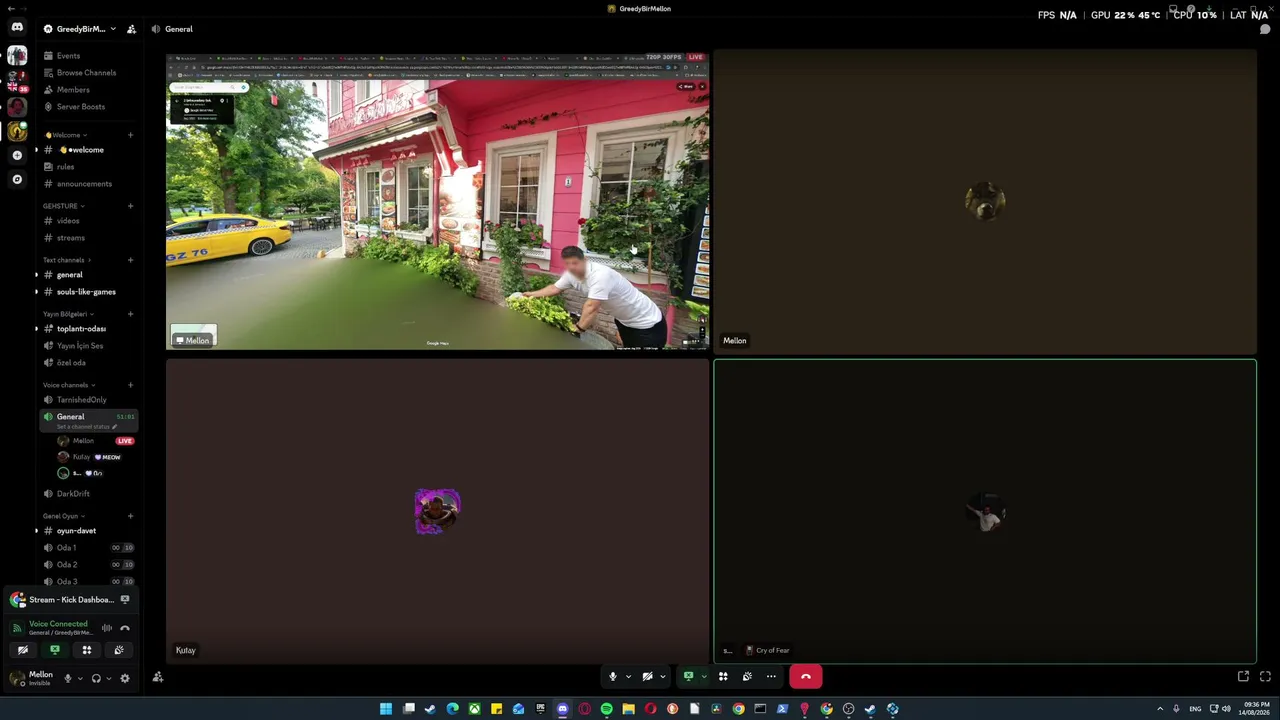This screenshot has width=1280, height=720.
Task: Pop out the call window
Action: (1243, 677)
